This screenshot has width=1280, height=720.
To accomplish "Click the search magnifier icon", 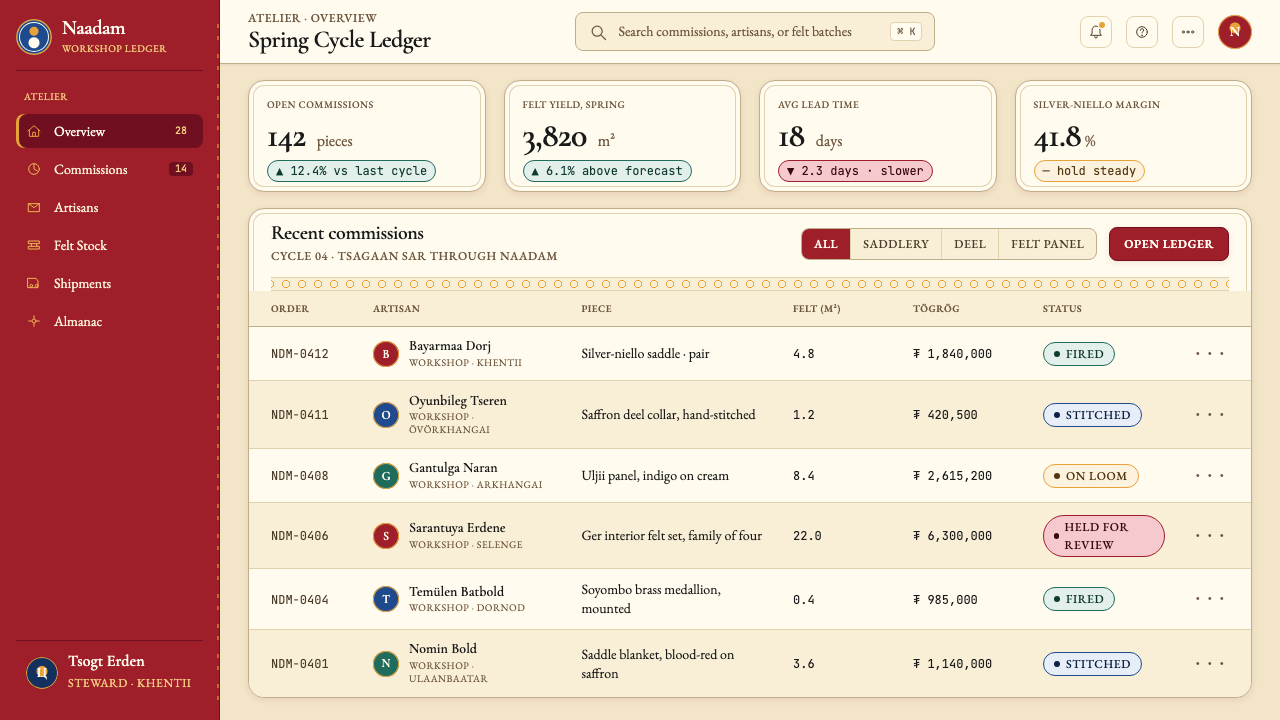I will [599, 32].
